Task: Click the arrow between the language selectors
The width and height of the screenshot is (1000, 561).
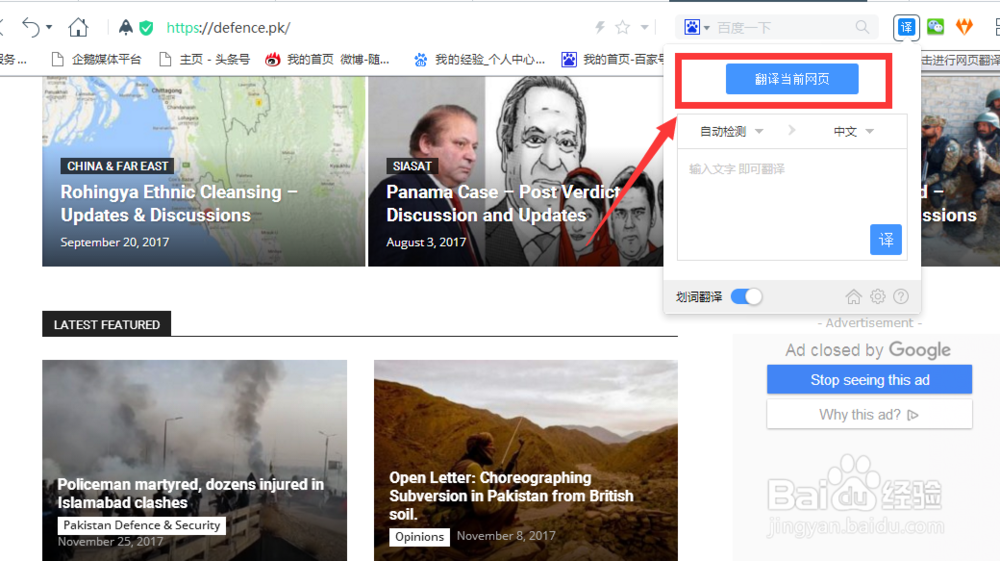Action: [x=791, y=131]
